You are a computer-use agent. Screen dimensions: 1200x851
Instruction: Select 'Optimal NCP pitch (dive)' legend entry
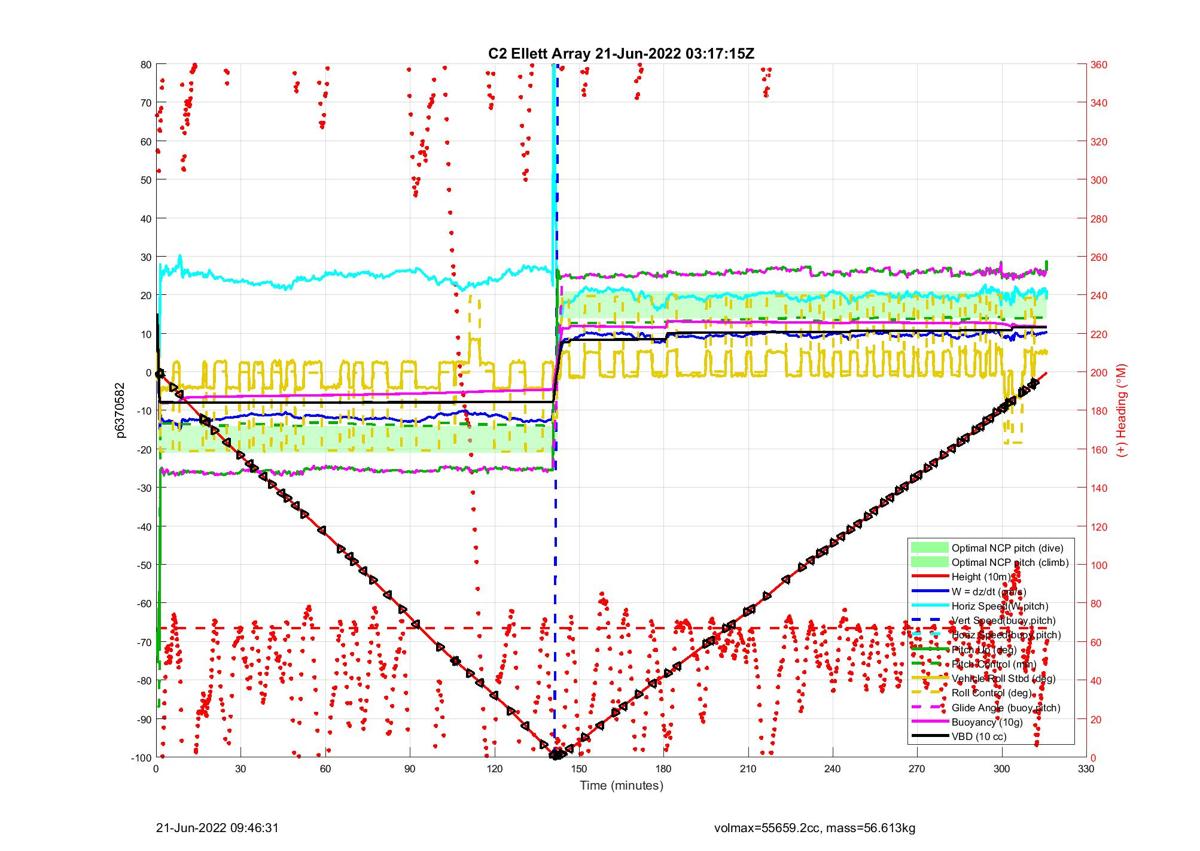click(x=1007, y=548)
